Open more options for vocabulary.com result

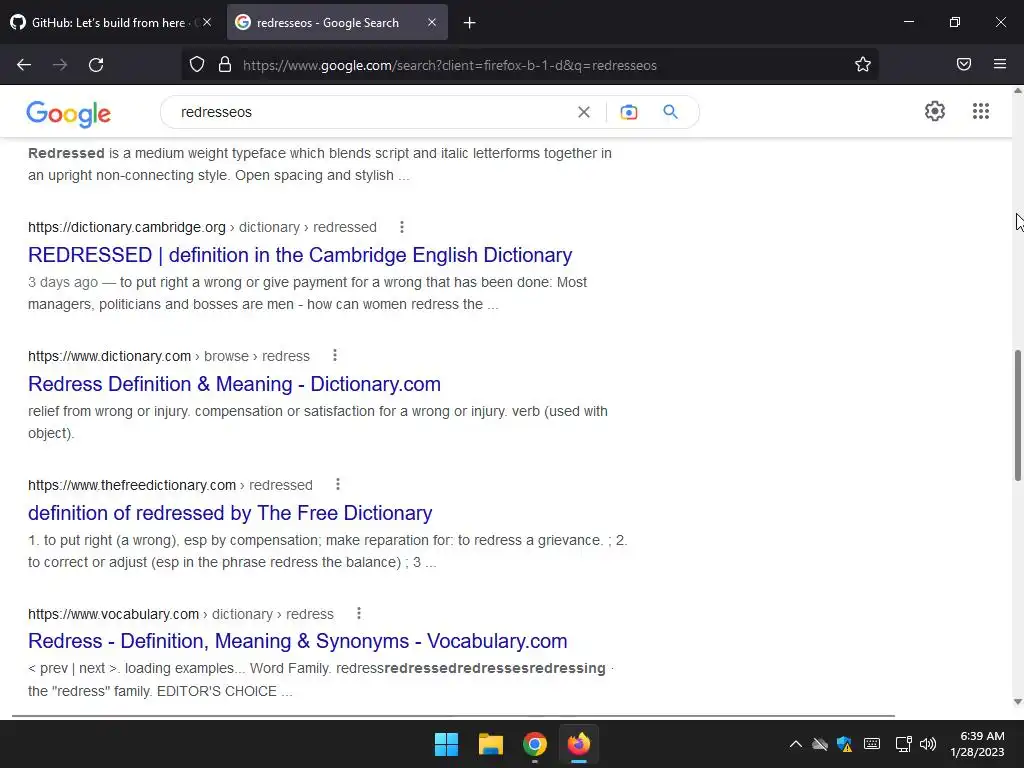(x=359, y=613)
